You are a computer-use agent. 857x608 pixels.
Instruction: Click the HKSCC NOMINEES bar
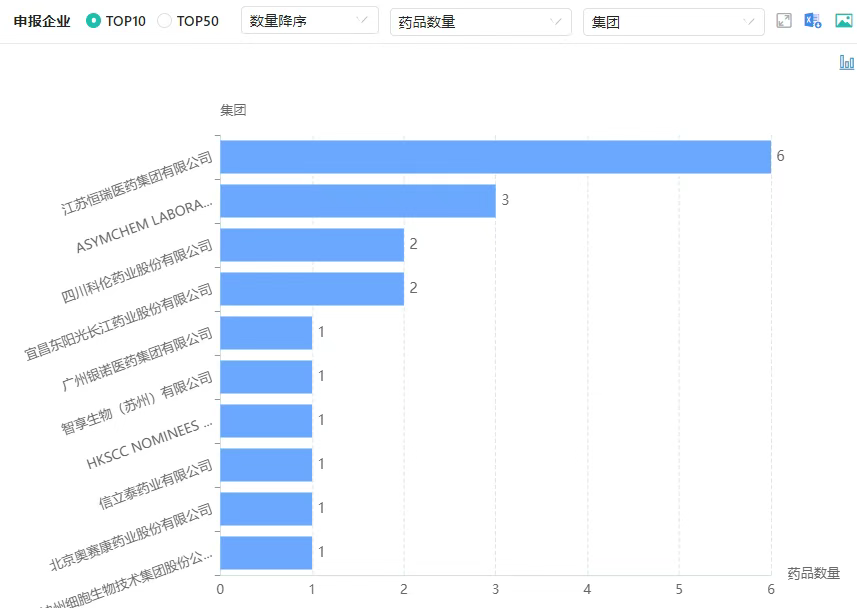tap(266, 421)
